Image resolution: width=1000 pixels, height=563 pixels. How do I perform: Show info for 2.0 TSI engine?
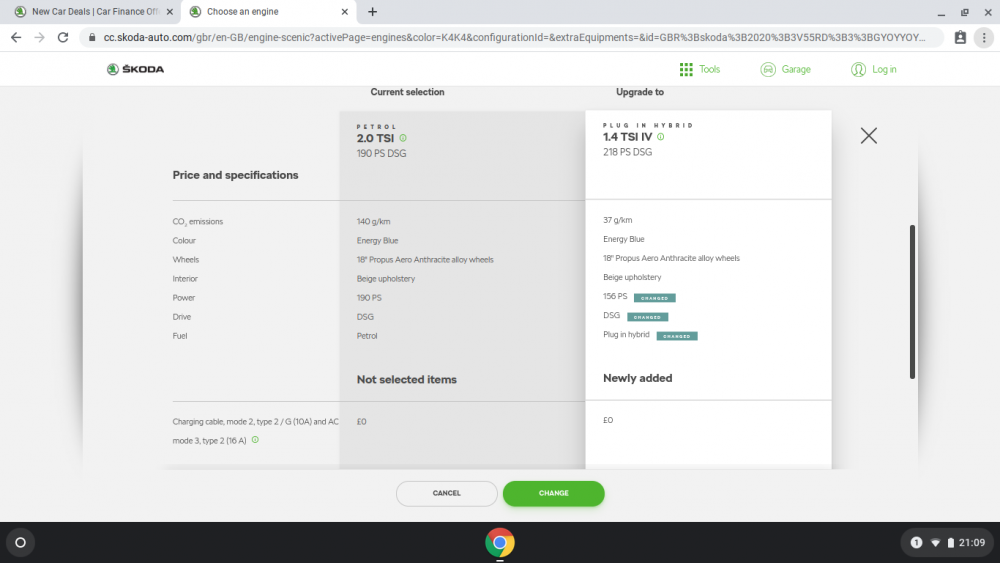coord(403,138)
